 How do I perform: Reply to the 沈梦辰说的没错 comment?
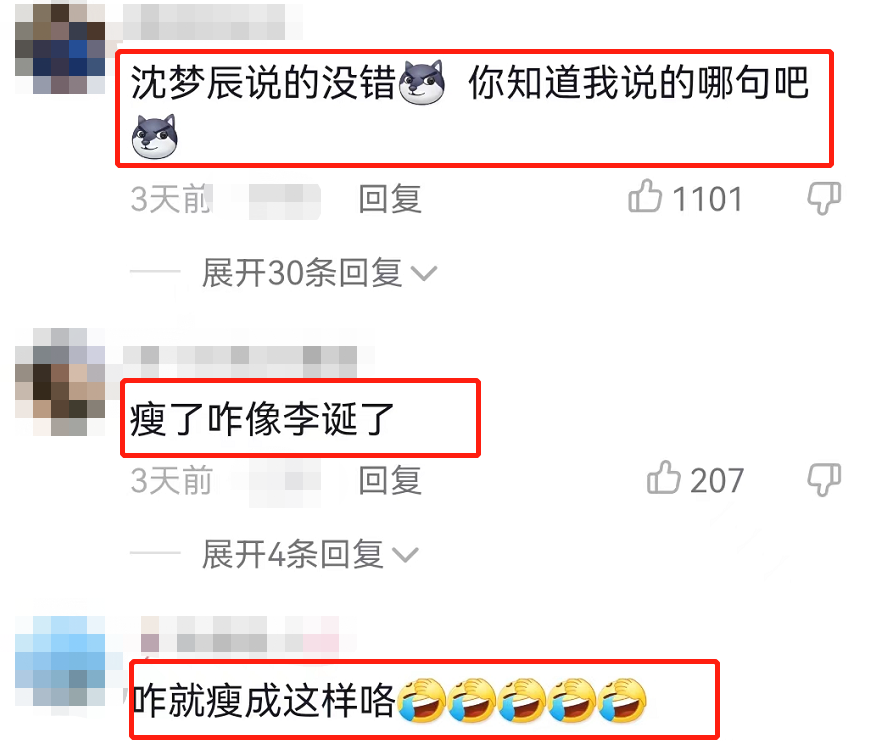(x=390, y=199)
